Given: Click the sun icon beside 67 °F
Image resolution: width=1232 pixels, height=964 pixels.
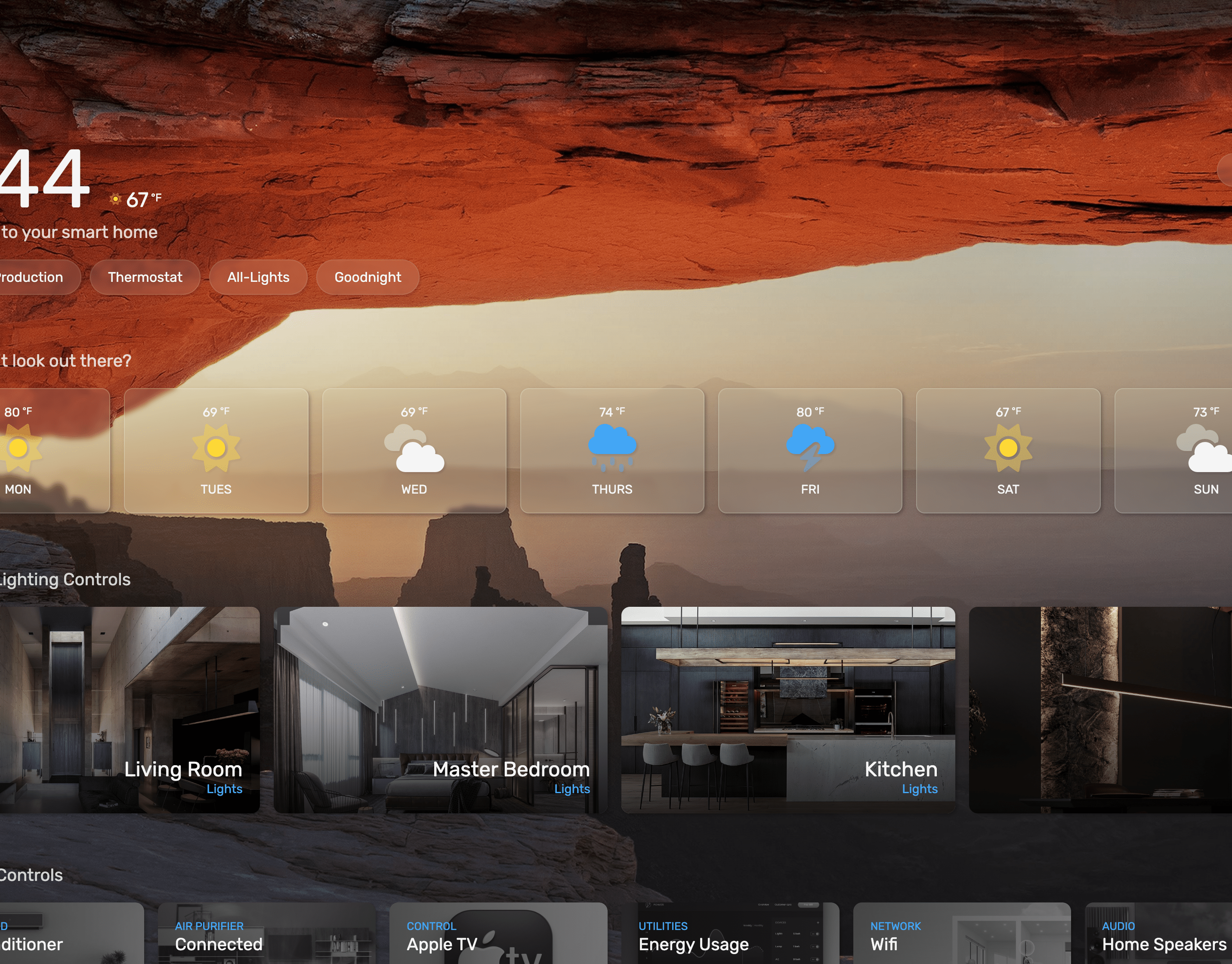Looking at the screenshot, I should (x=115, y=199).
